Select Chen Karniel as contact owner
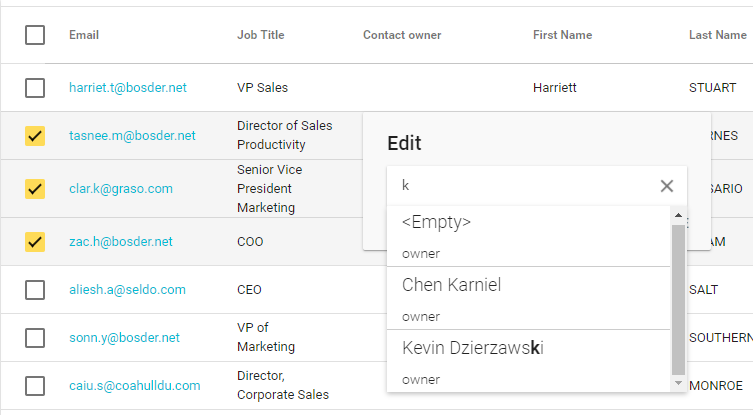Image resolution: width=753 pixels, height=415 pixels. [529, 298]
